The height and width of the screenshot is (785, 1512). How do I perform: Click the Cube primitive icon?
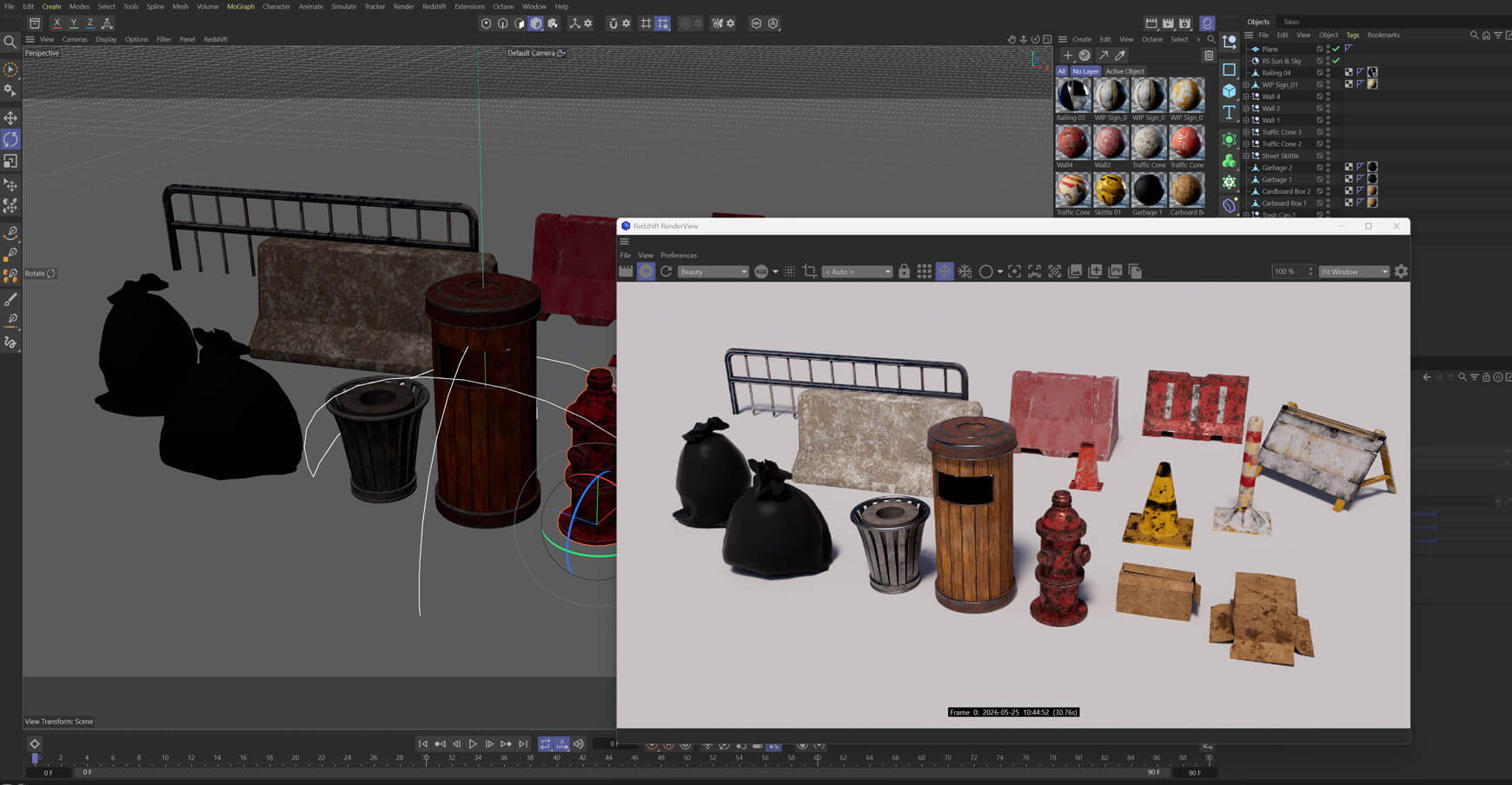1229,90
